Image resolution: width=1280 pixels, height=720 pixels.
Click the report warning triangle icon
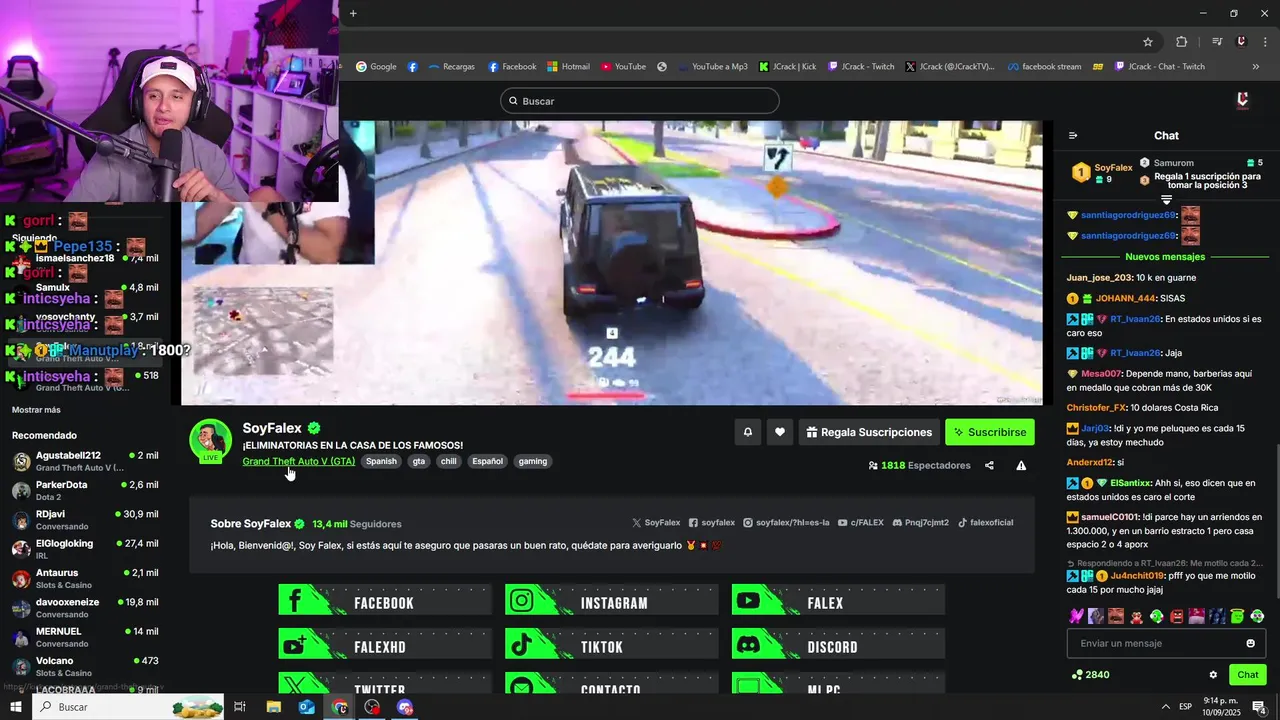pos(1021,465)
